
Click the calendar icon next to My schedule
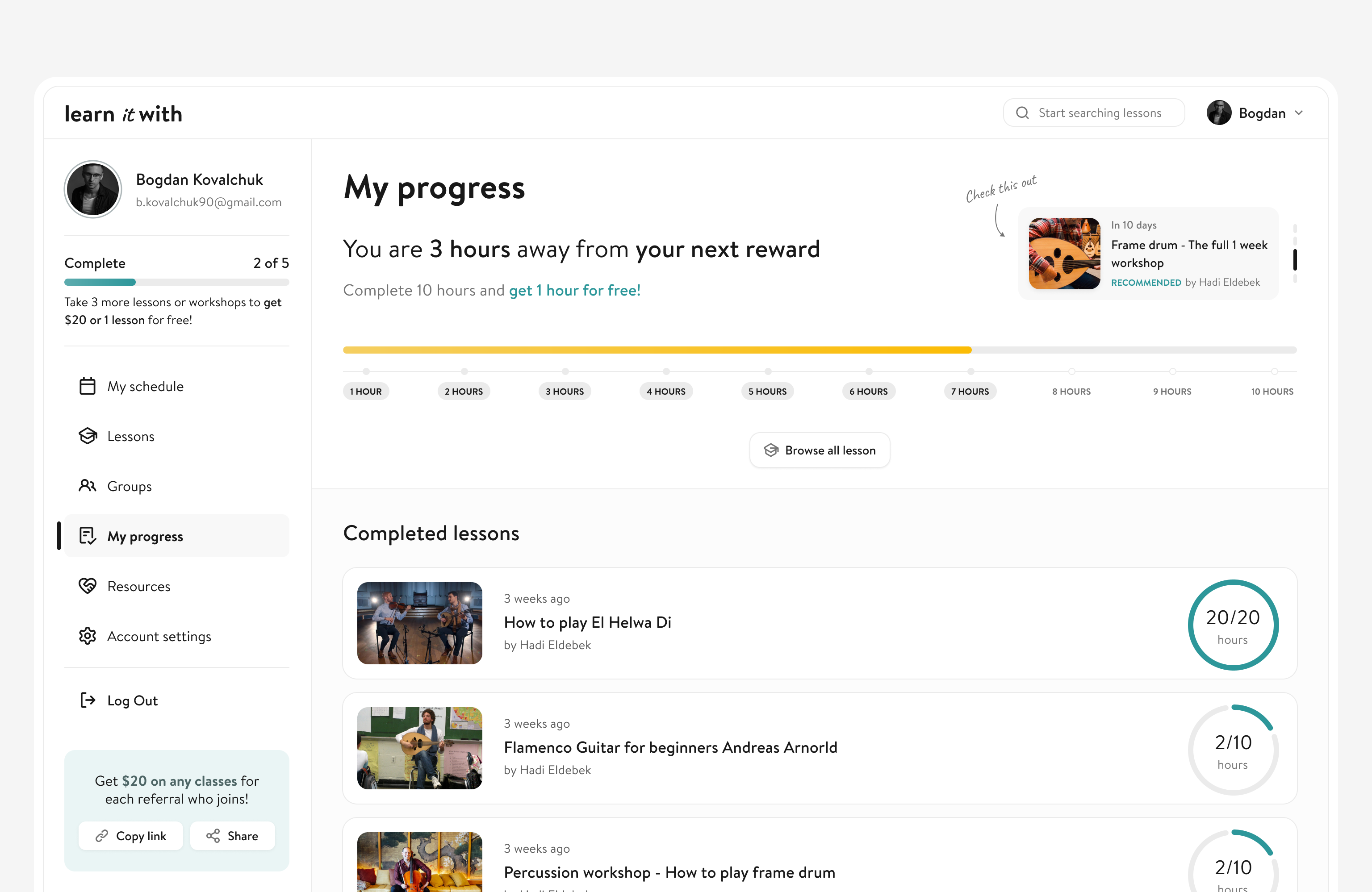[x=87, y=386]
